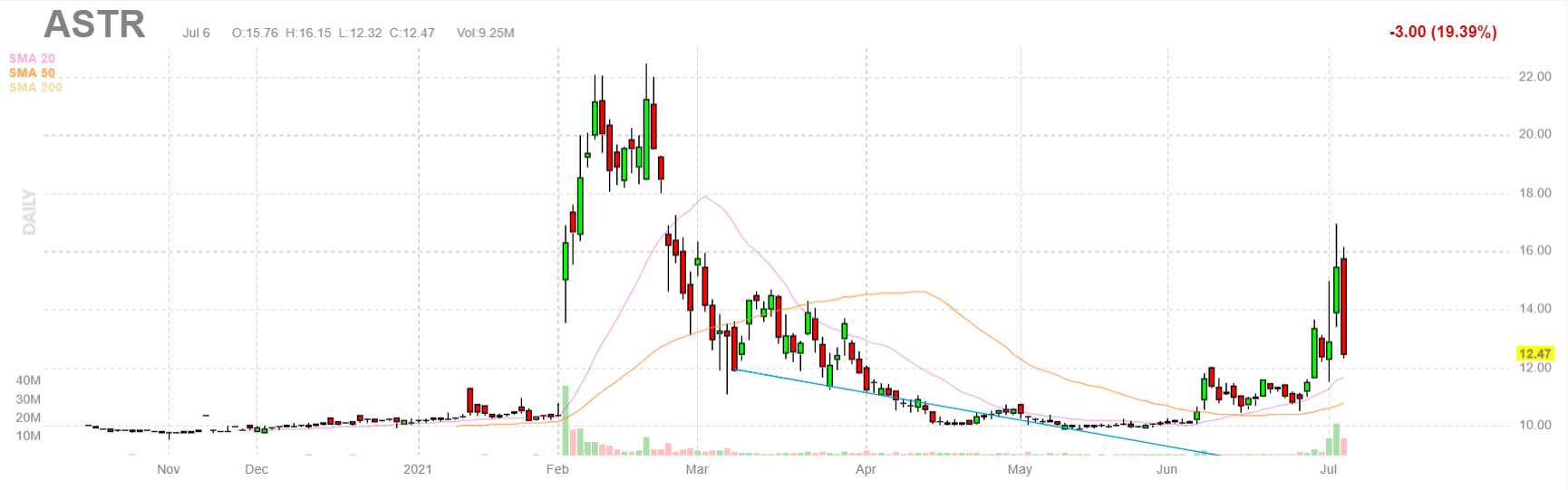Click the Jun date axis label
This screenshot has width=1568, height=490.
(1166, 469)
